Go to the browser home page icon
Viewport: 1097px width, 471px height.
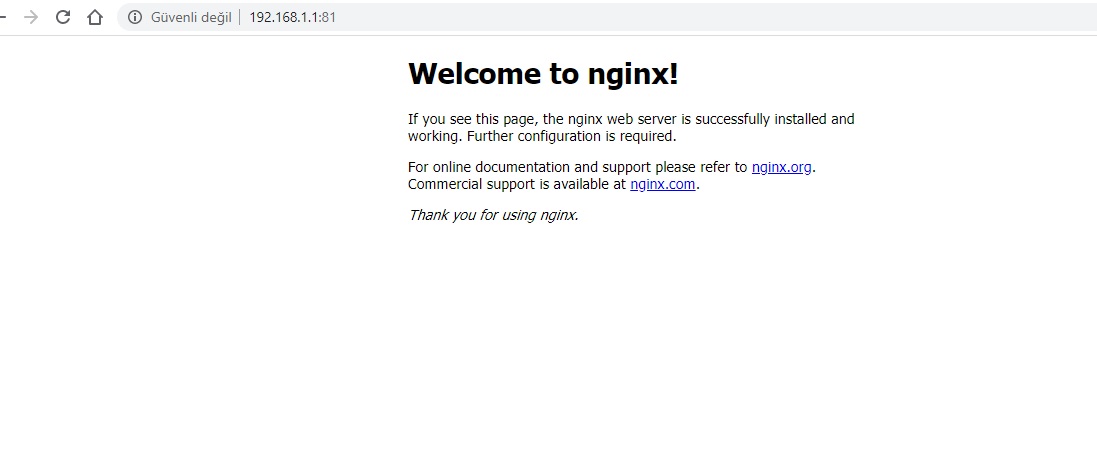click(95, 17)
